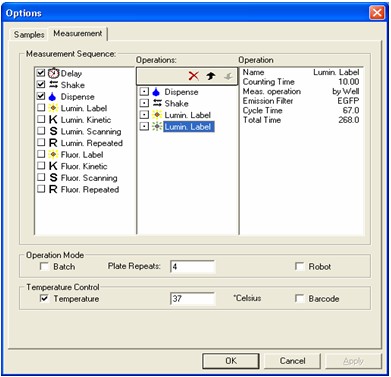The image size is (391, 377).
Task: Expand the Dispense operation node
Action: click(x=144, y=92)
